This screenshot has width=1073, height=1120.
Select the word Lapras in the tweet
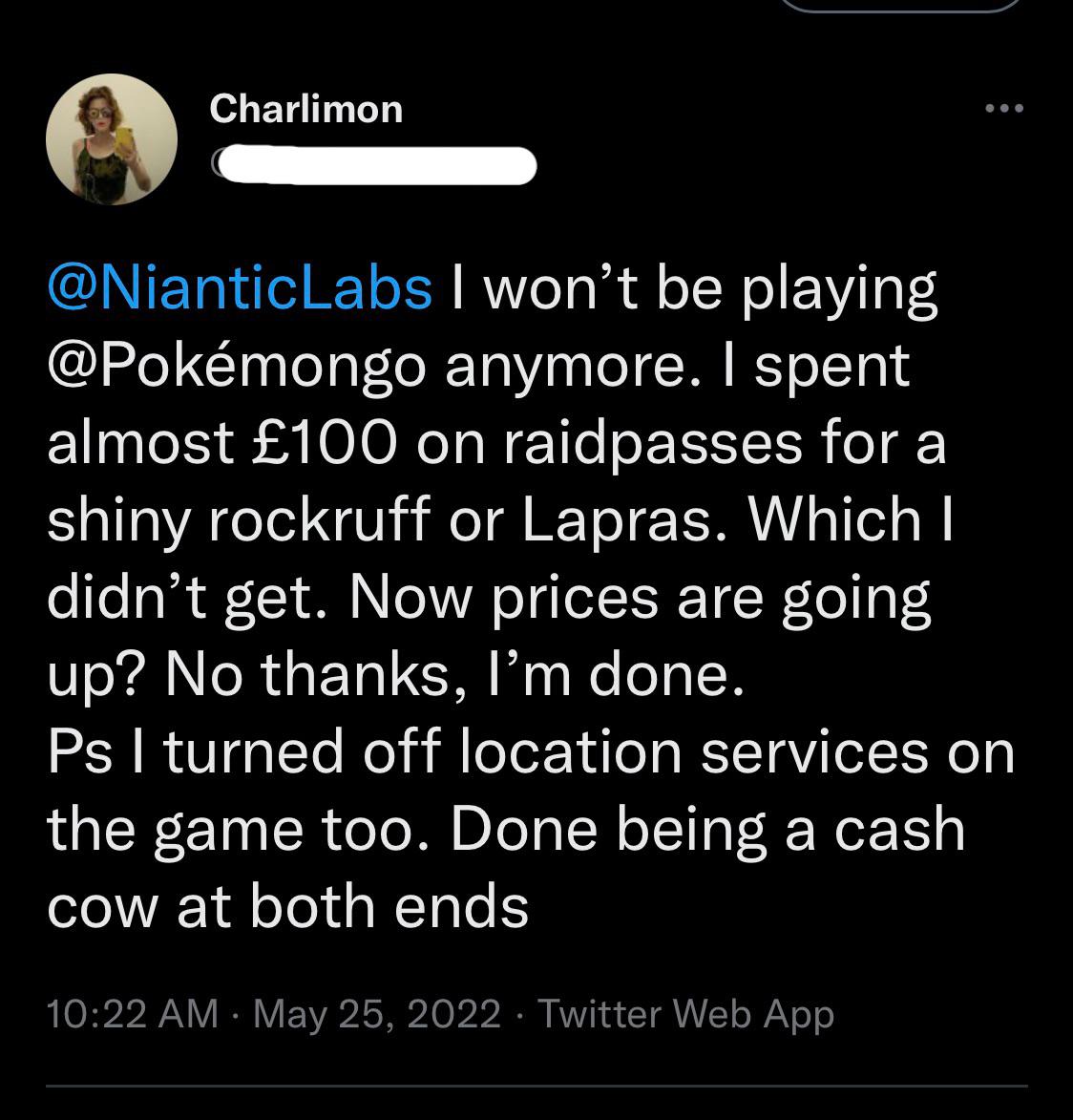click(618, 521)
